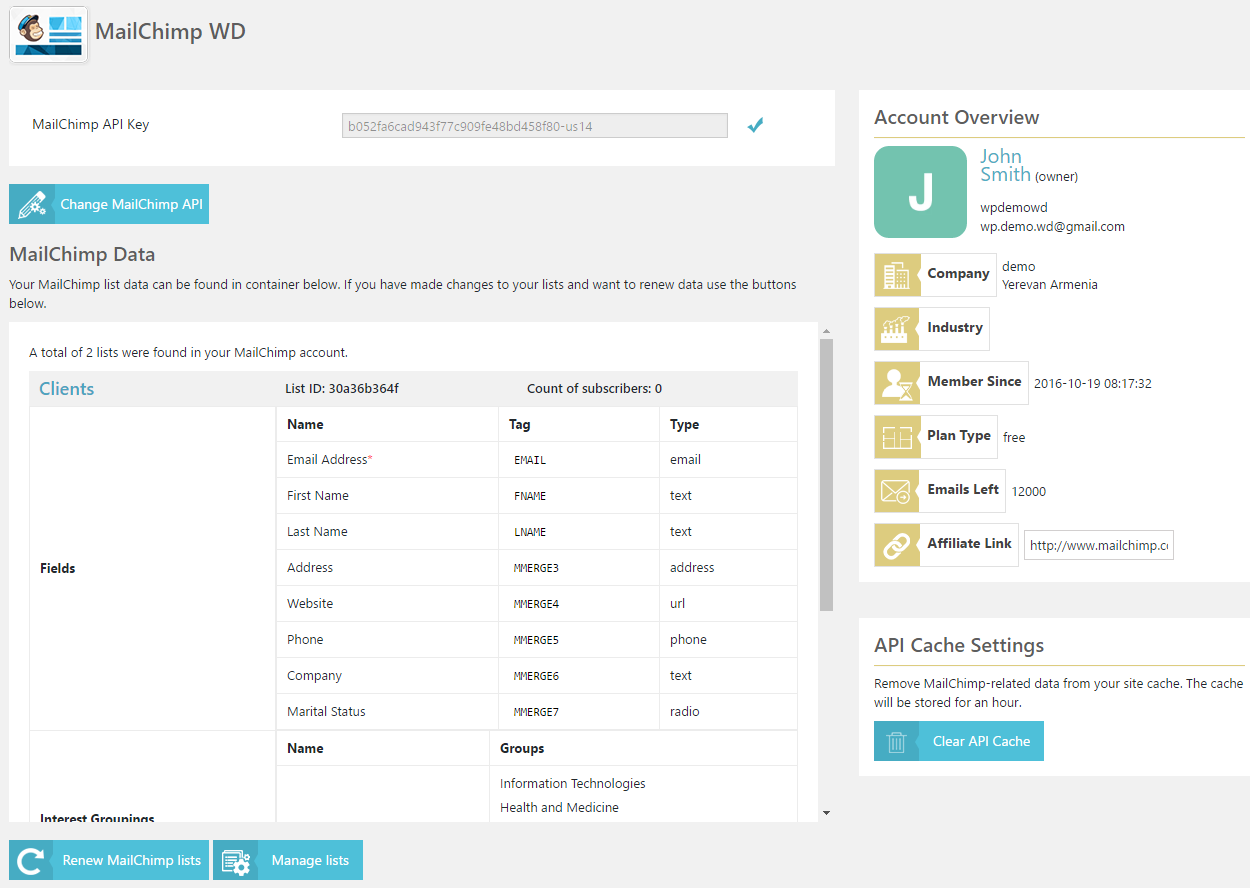Click the trash icon on Clear API Cache
Image resolution: width=1250 pixels, height=888 pixels.
[897, 742]
